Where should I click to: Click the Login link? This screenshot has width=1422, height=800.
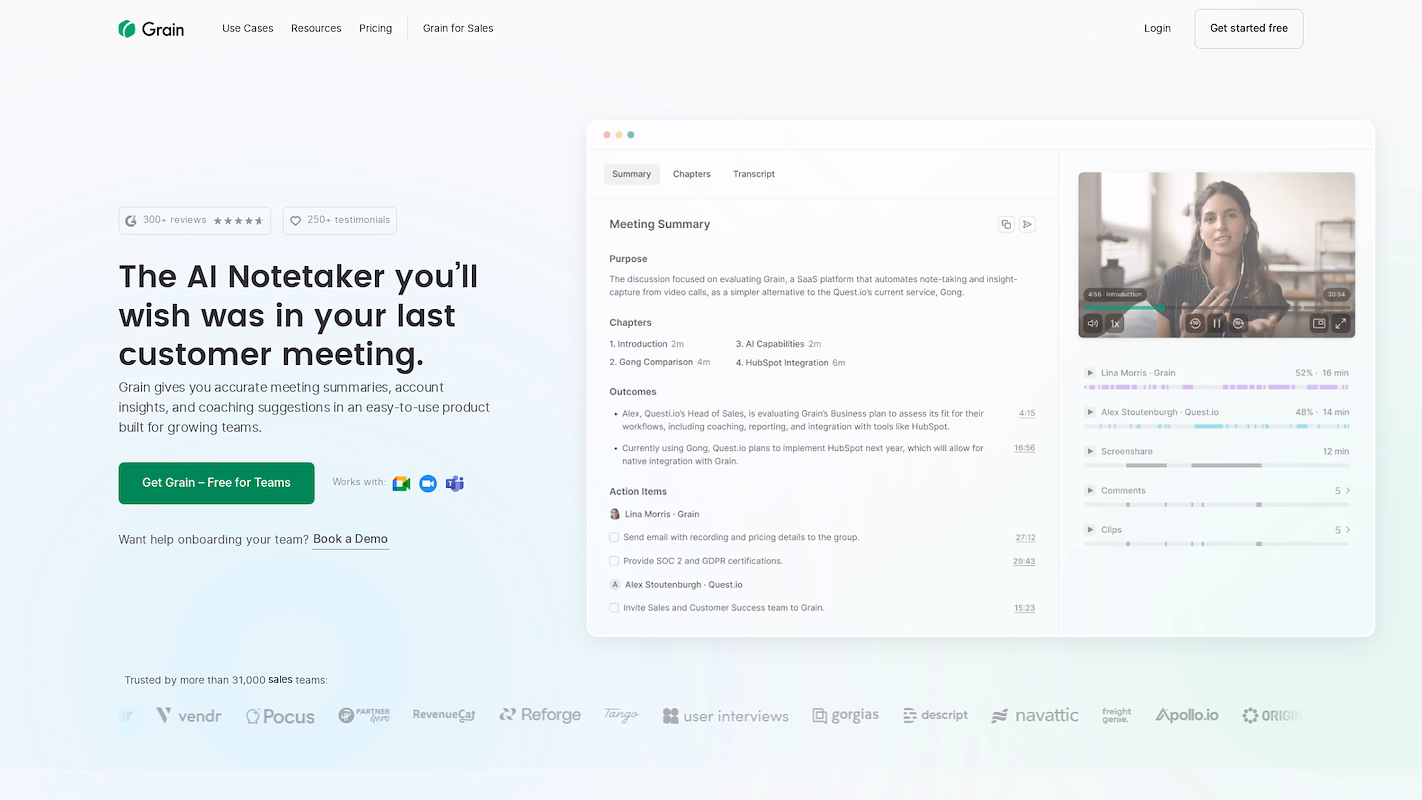[x=1157, y=28]
